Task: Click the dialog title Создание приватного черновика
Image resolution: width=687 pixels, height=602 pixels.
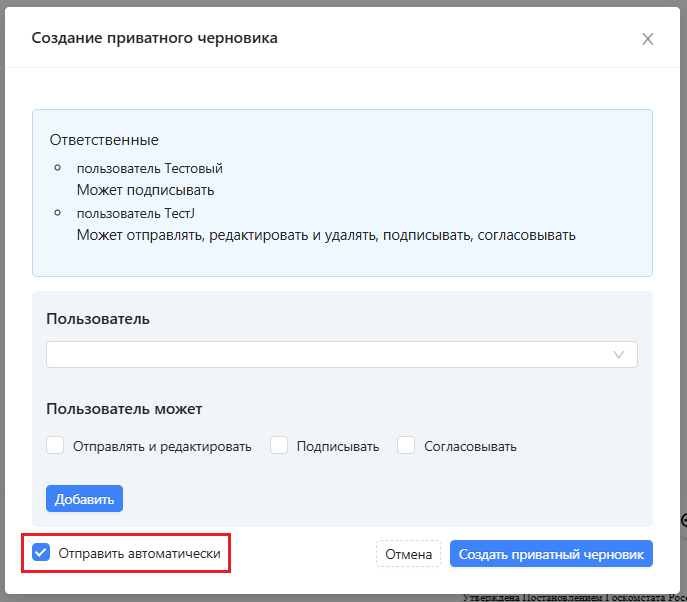Action: [x=155, y=38]
